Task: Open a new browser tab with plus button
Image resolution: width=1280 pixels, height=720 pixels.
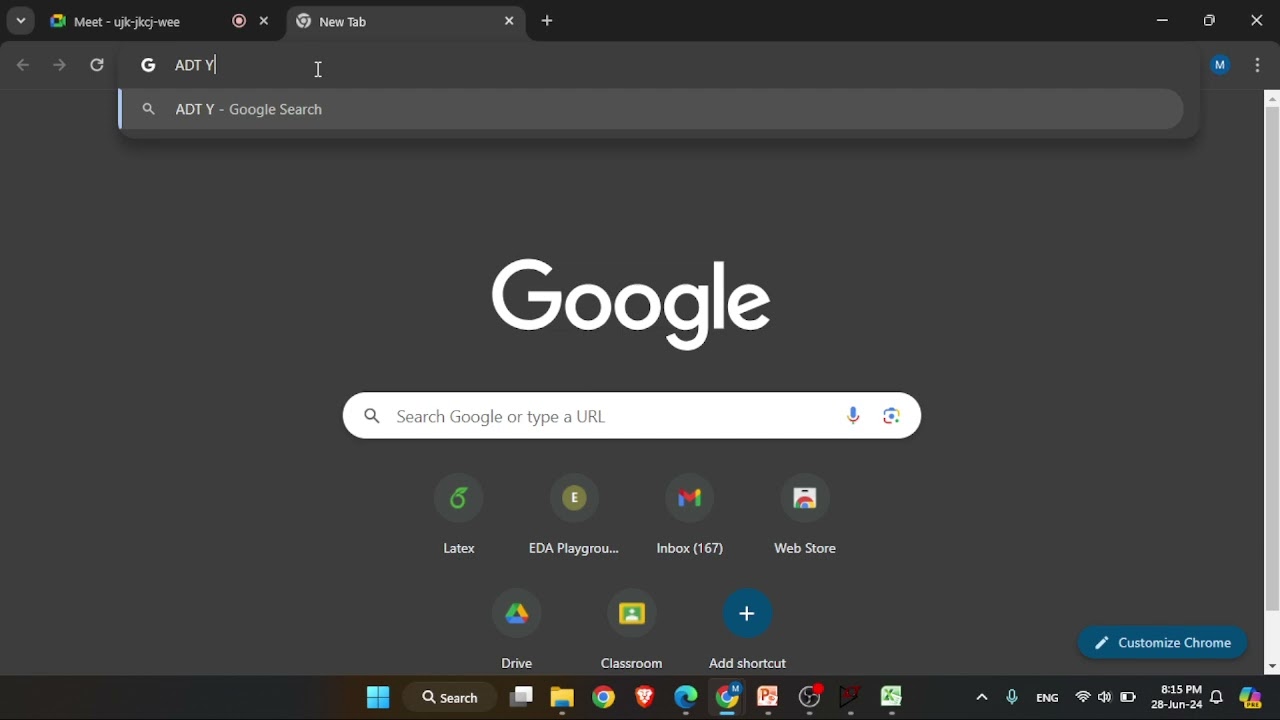Action: pyautogui.click(x=548, y=21)
